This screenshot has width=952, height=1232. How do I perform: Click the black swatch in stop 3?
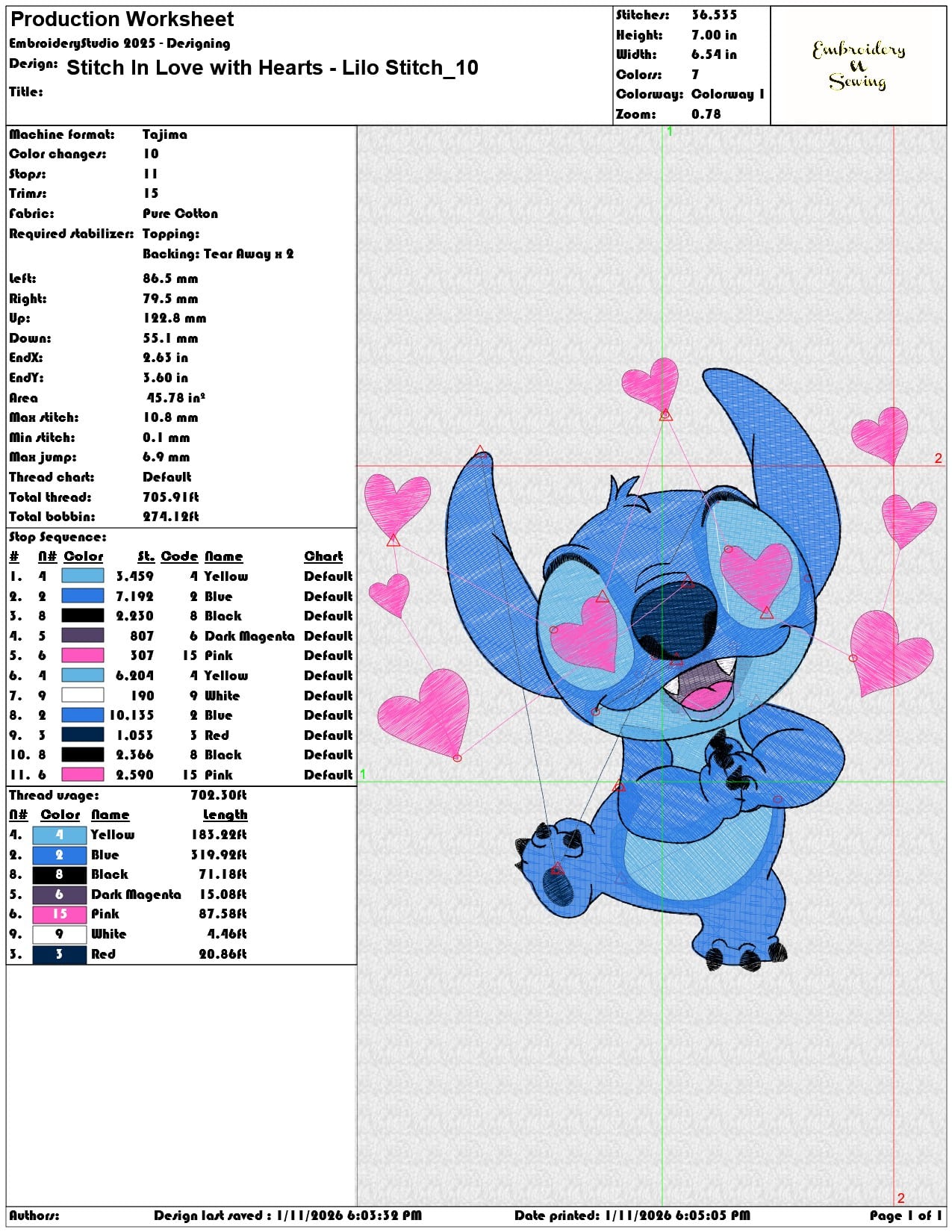tap(83, 616)
